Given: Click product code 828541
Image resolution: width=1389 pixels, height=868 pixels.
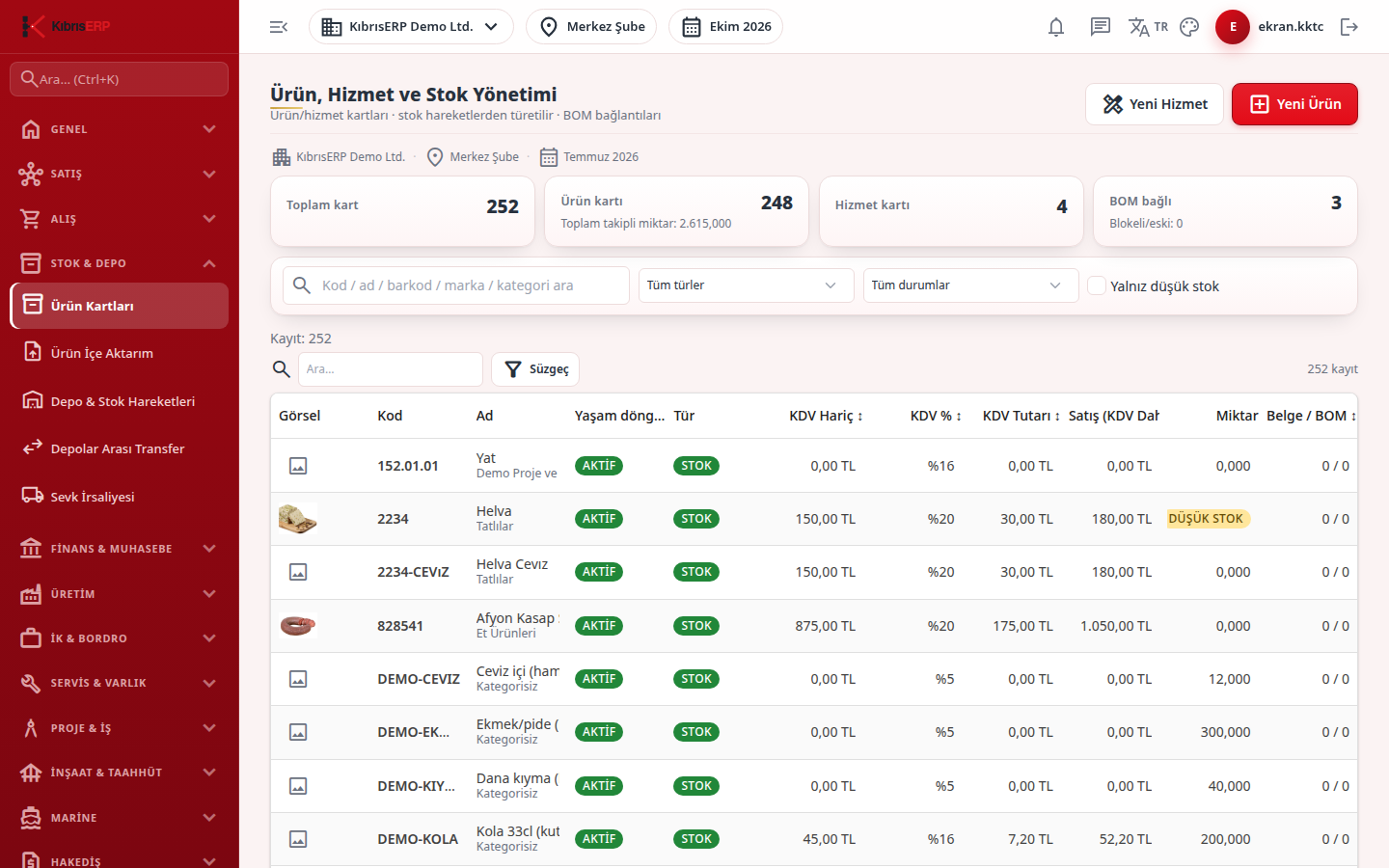Looking at the screenshot, I should tap(400, 626).
